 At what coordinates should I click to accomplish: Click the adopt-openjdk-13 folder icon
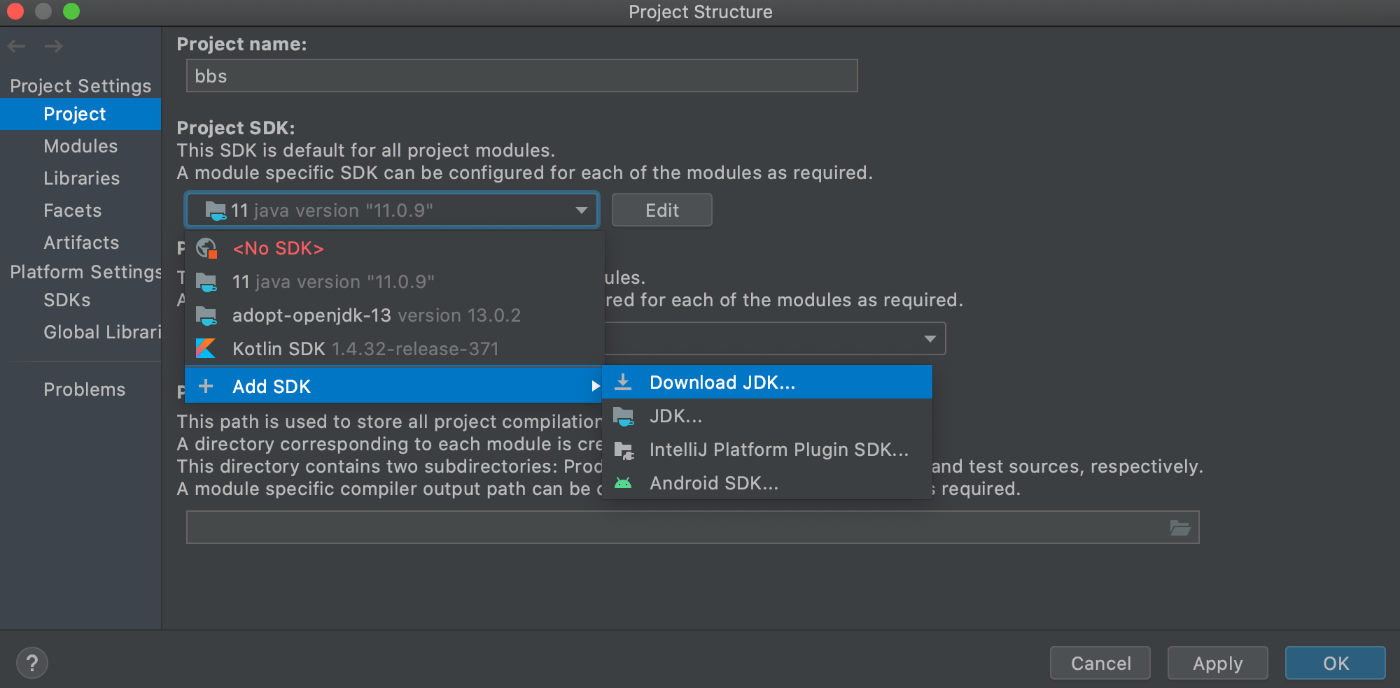[206, 316]
